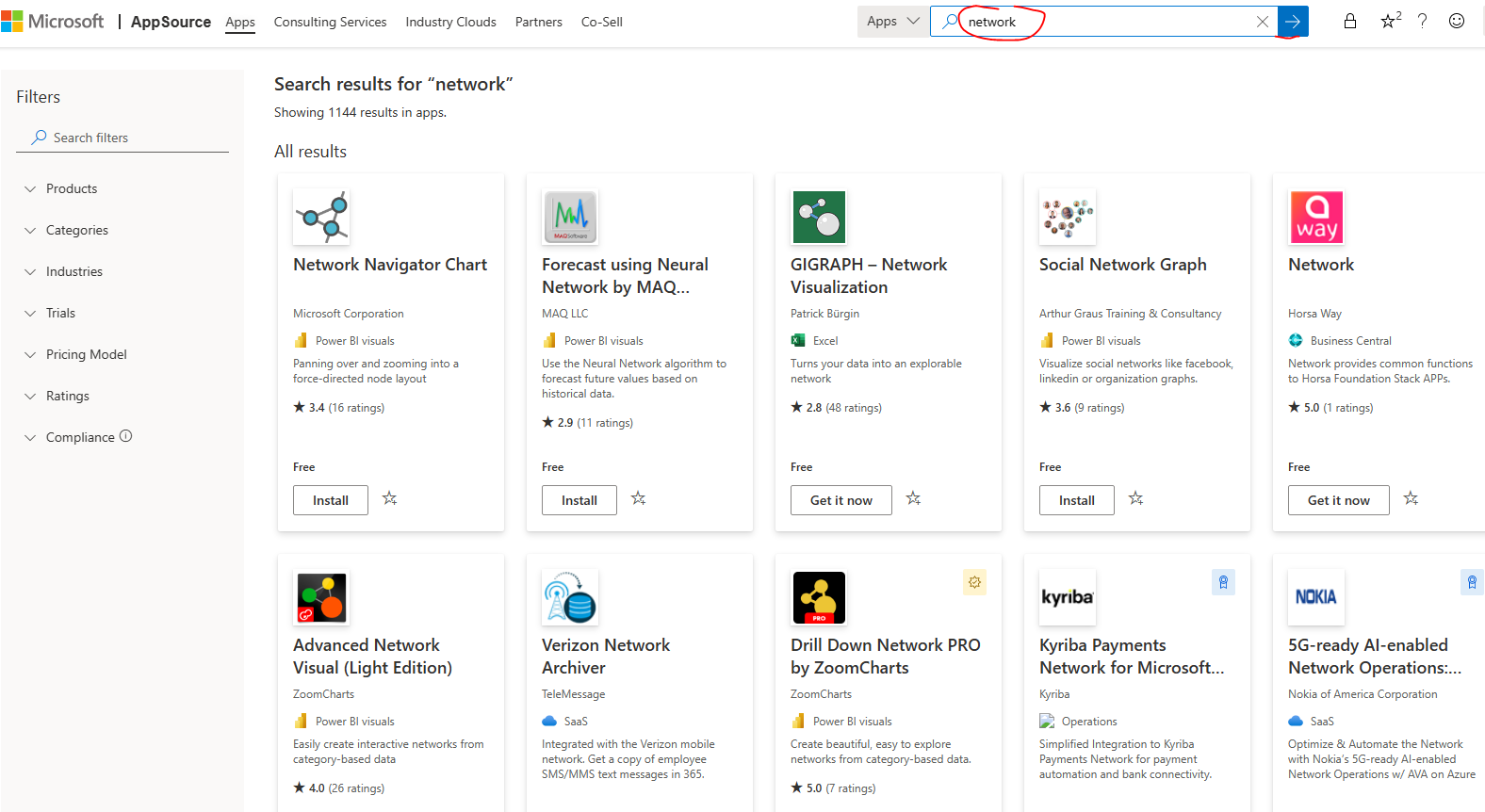Install Network Navigator Chart
The height and width of the screenshot is (812, 1485).
331,500
